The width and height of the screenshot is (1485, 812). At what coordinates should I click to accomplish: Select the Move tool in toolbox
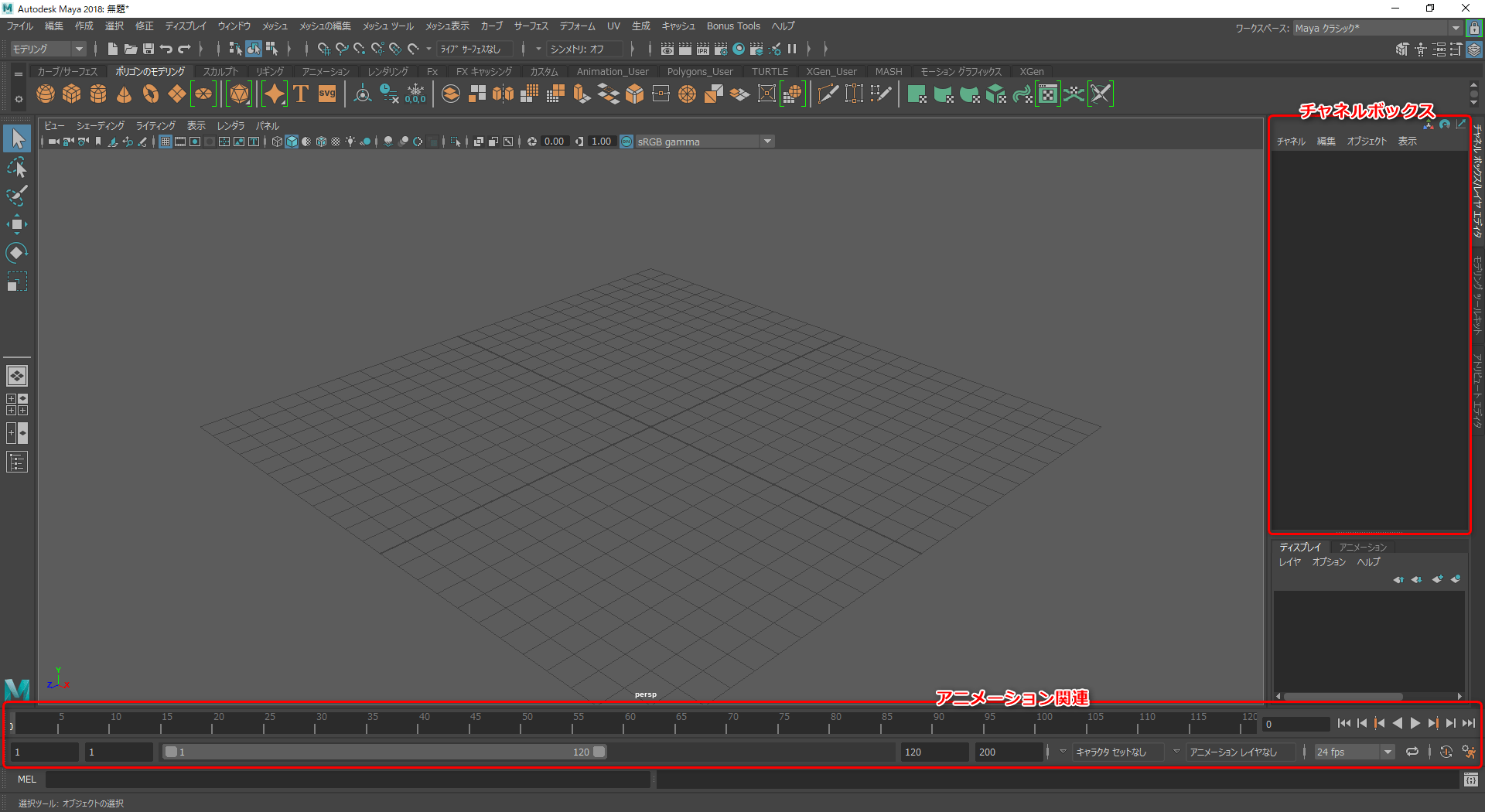pyautogui.click(x=17, y=224)
